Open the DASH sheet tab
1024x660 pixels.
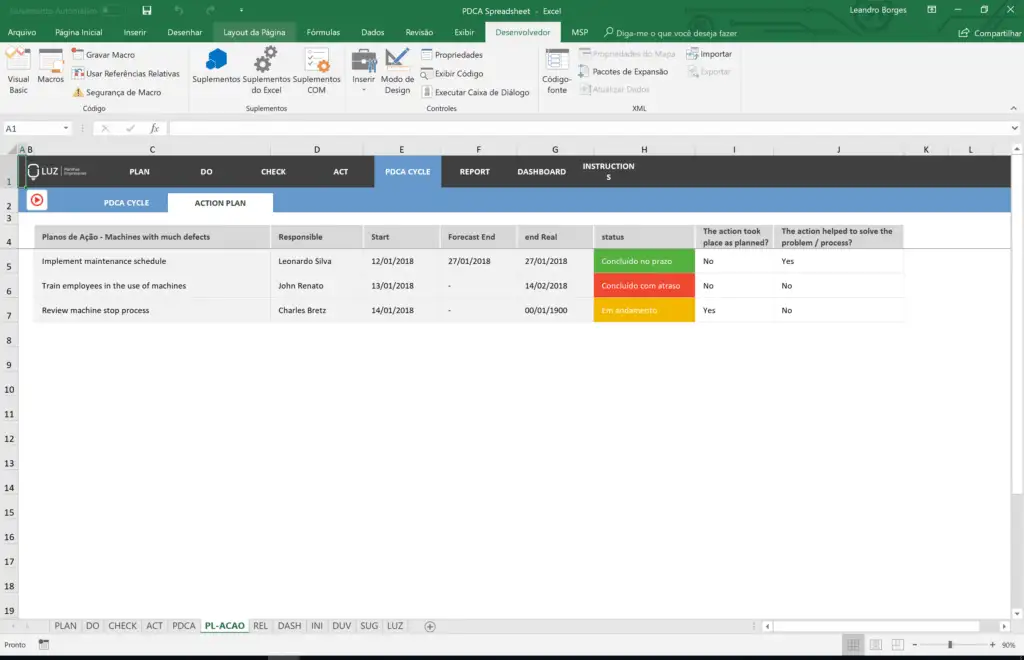(289, 625)
